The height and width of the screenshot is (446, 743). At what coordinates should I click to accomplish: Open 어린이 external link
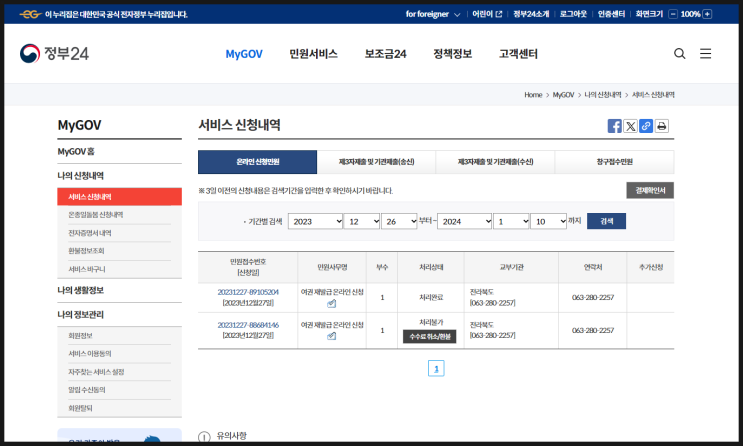click(487, 14)
